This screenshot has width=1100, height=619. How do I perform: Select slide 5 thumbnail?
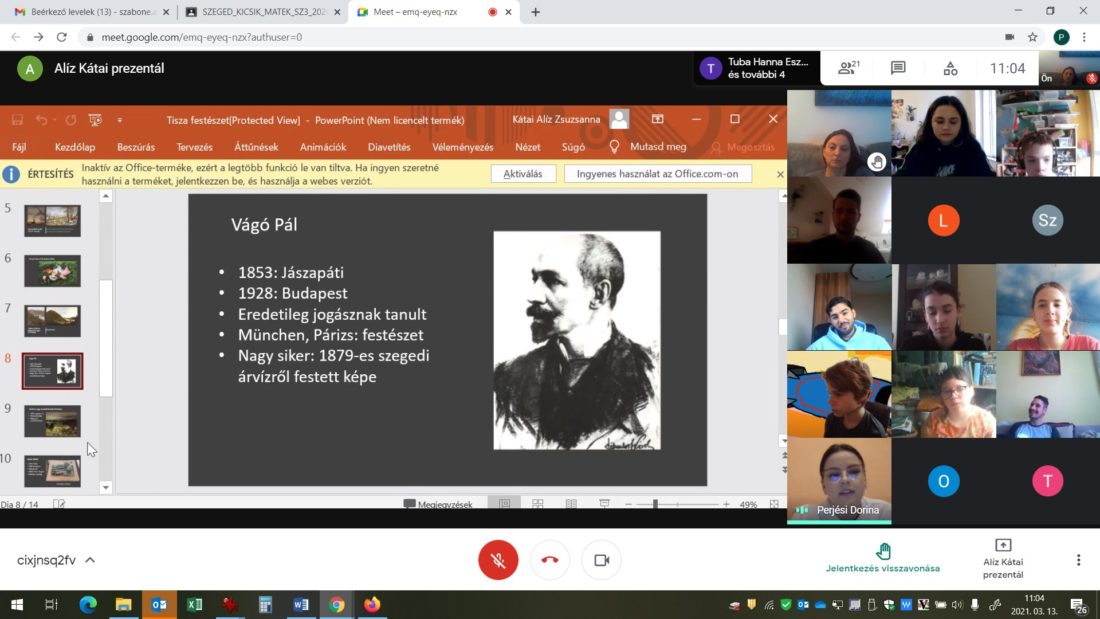53,220
